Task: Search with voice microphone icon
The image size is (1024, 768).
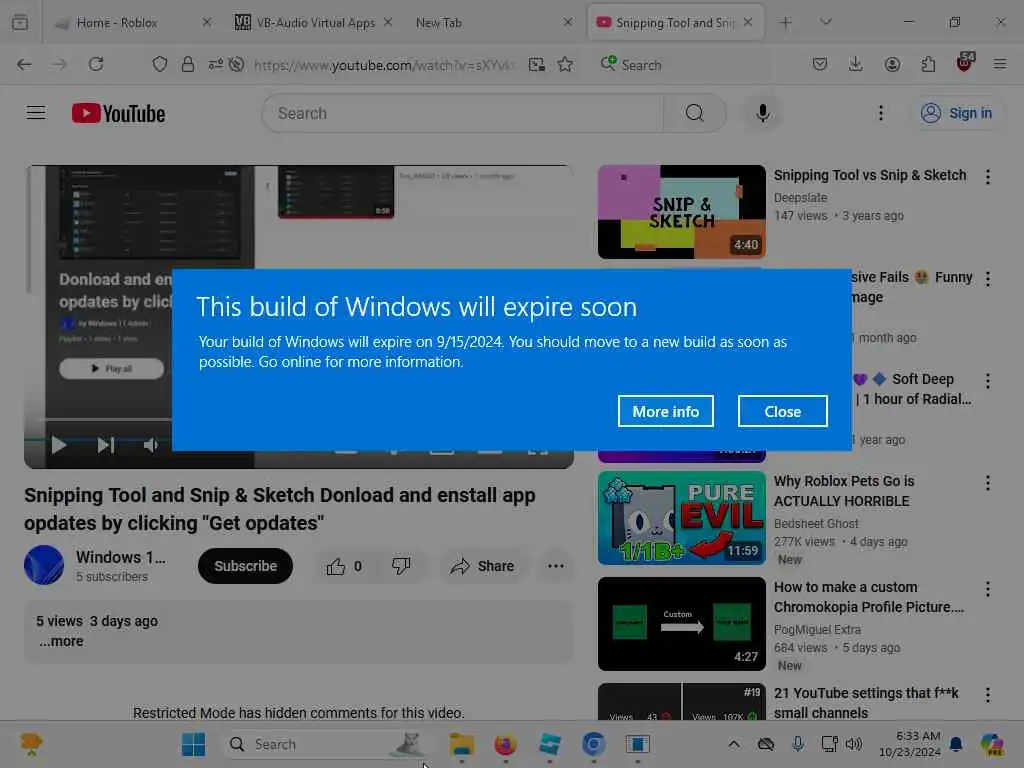Action: pyautogui.click(x=762, y=114)
